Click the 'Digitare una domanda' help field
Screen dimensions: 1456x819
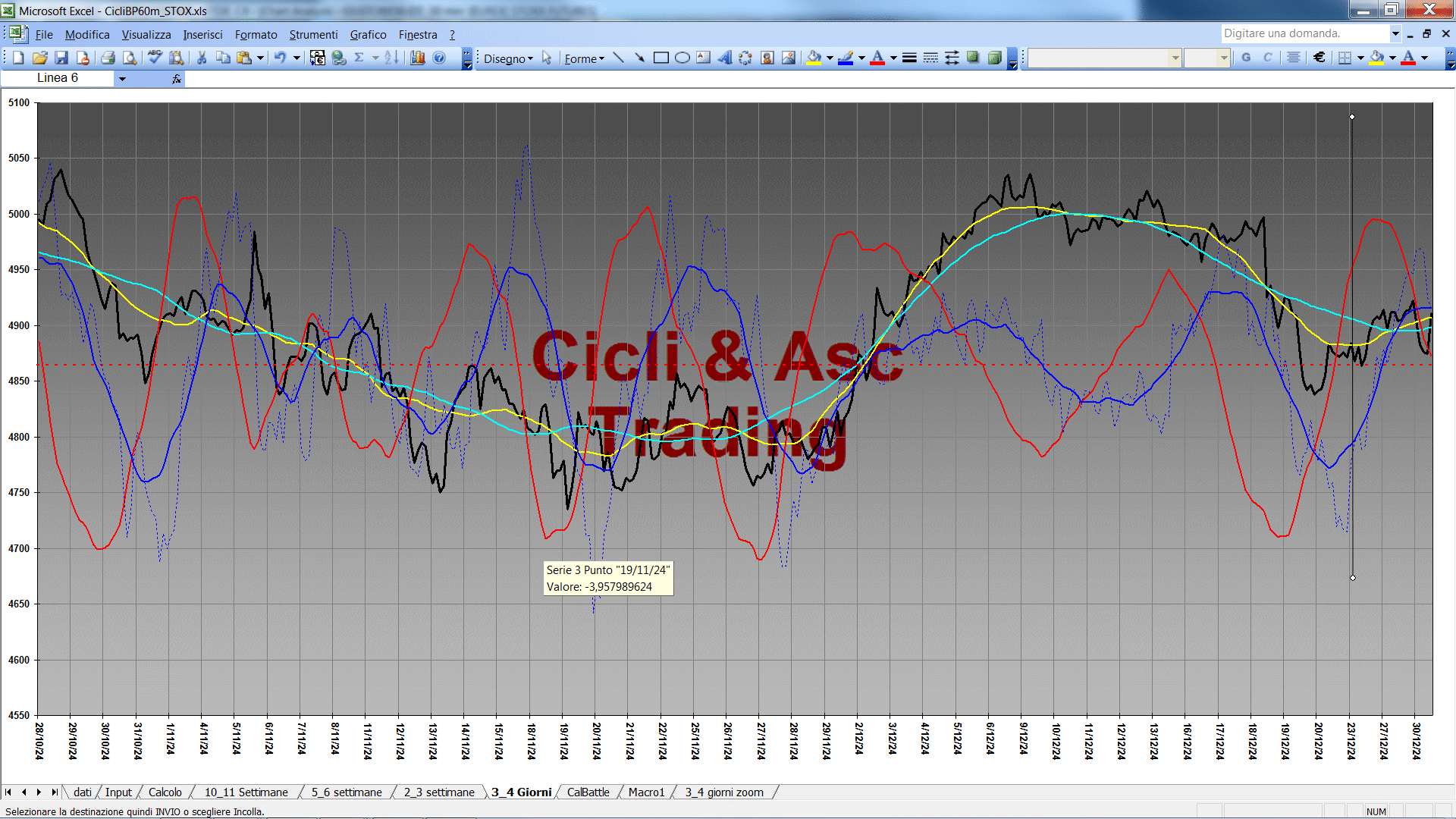(1305, 33)
